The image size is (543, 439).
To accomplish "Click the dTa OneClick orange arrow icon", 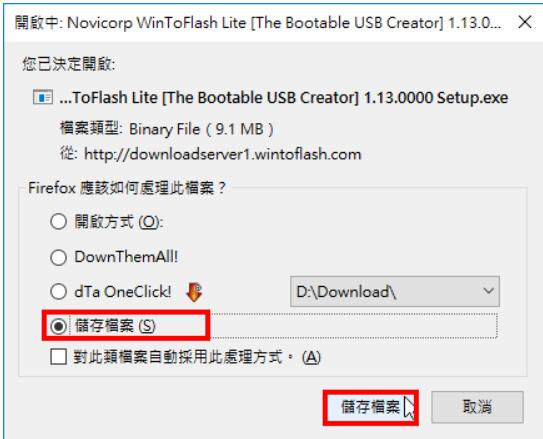I will (x=194, y=292).
